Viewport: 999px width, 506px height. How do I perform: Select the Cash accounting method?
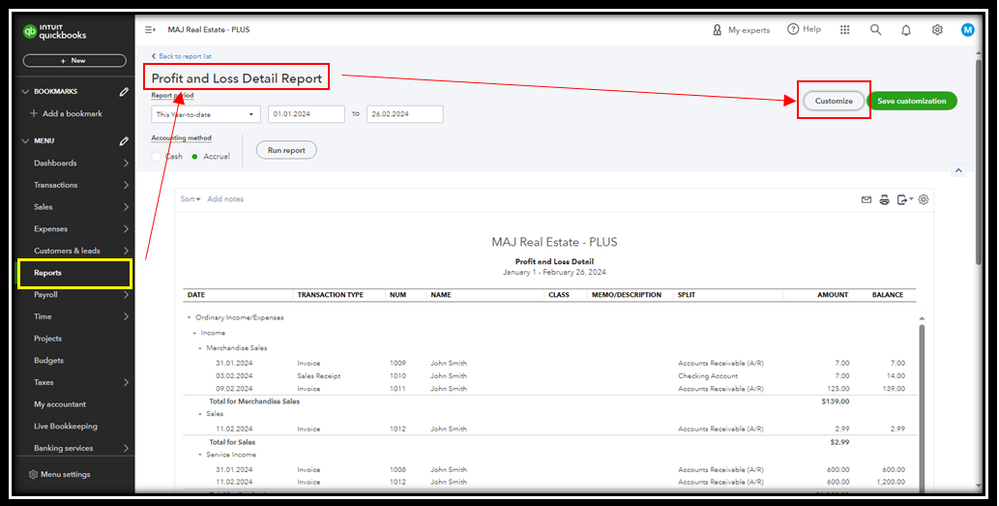click(x=157, y=156)
